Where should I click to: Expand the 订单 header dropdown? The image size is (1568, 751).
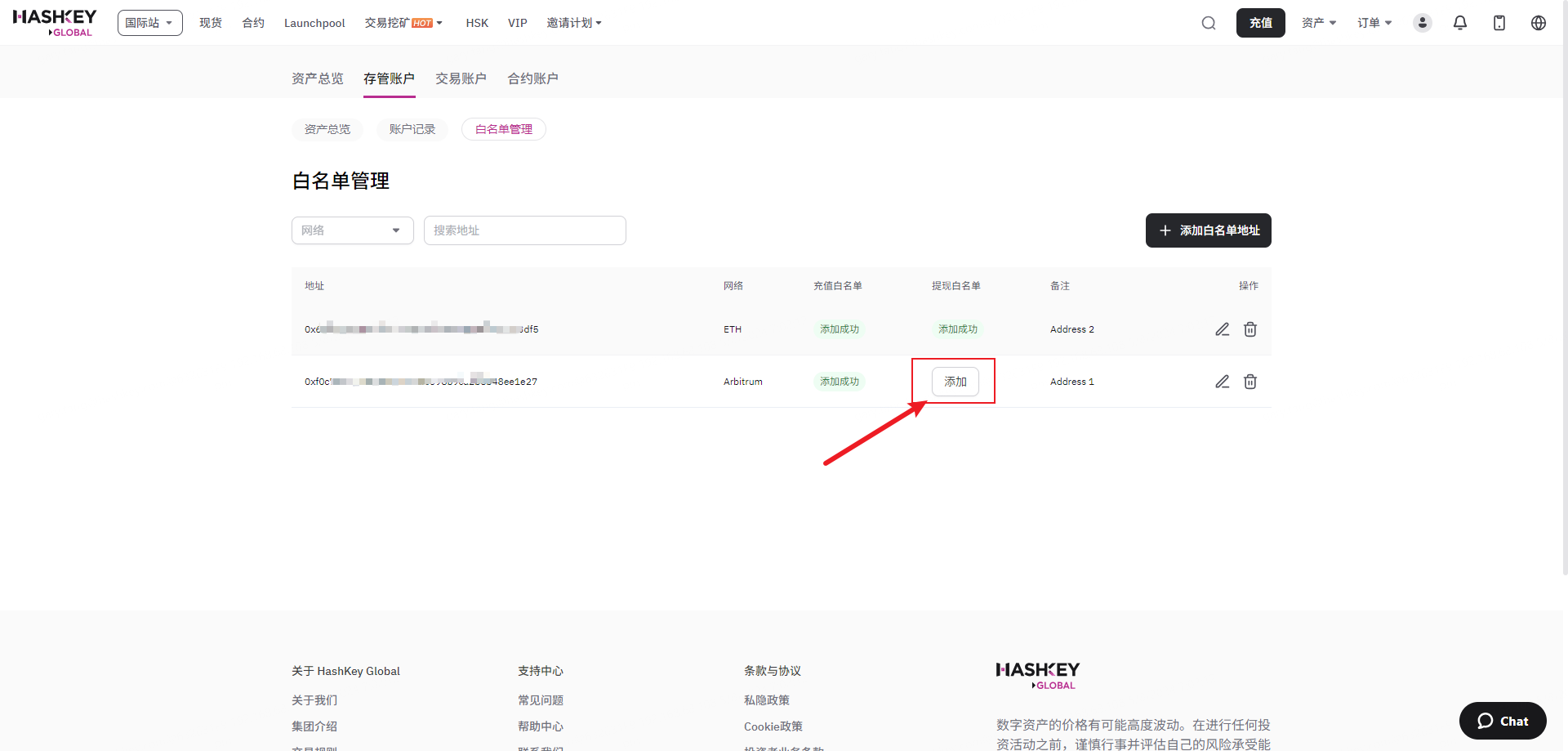click(1374, 23)
